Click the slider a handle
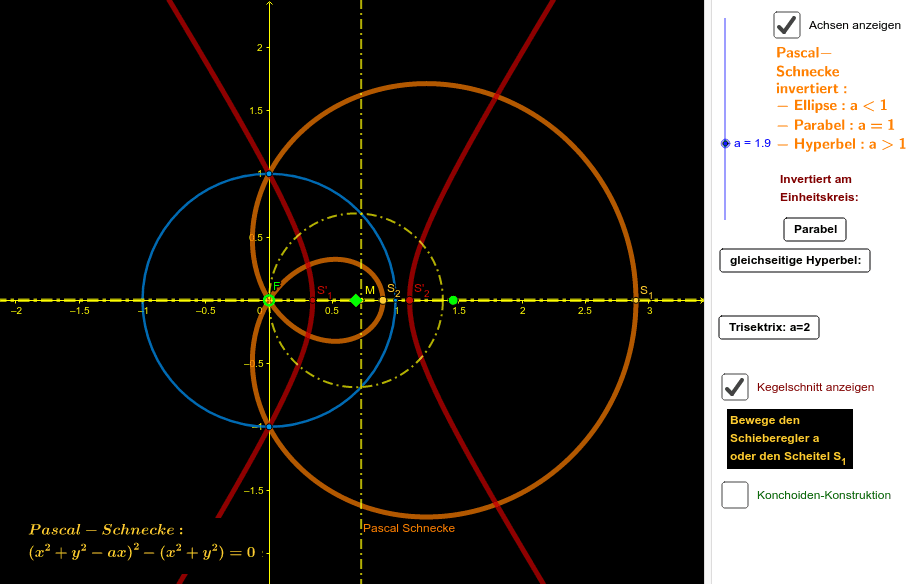Viewport: 916px width, 586px height. 726,143
